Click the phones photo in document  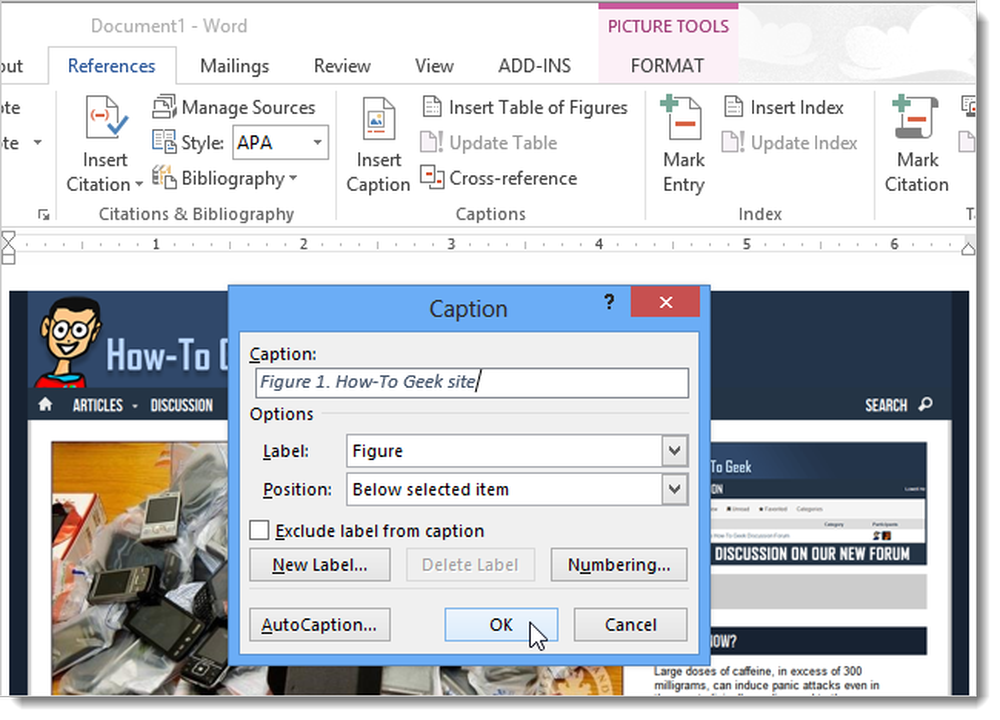tap(140, 567)
